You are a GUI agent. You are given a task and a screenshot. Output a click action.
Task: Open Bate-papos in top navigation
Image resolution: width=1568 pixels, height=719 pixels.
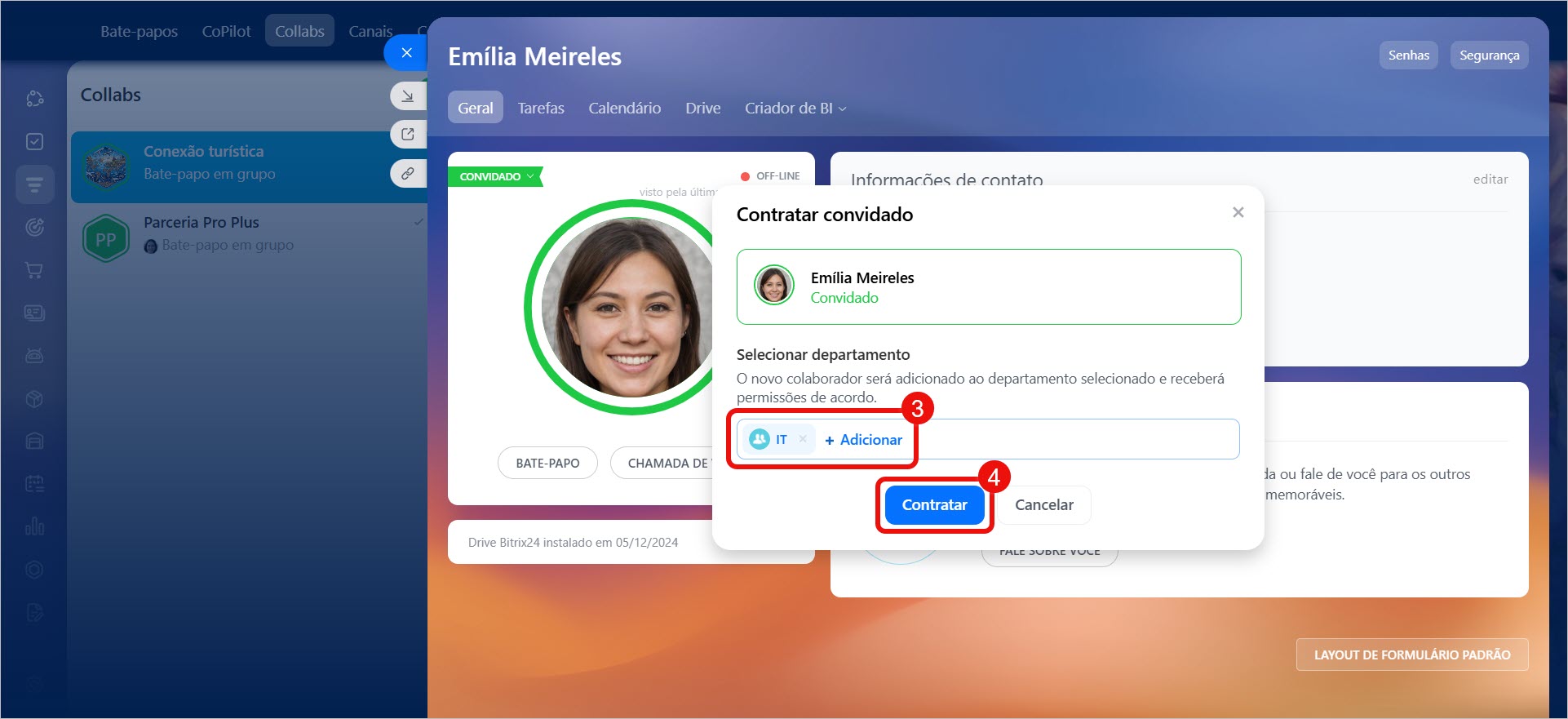pyautogui.click(x=139, y=31)
